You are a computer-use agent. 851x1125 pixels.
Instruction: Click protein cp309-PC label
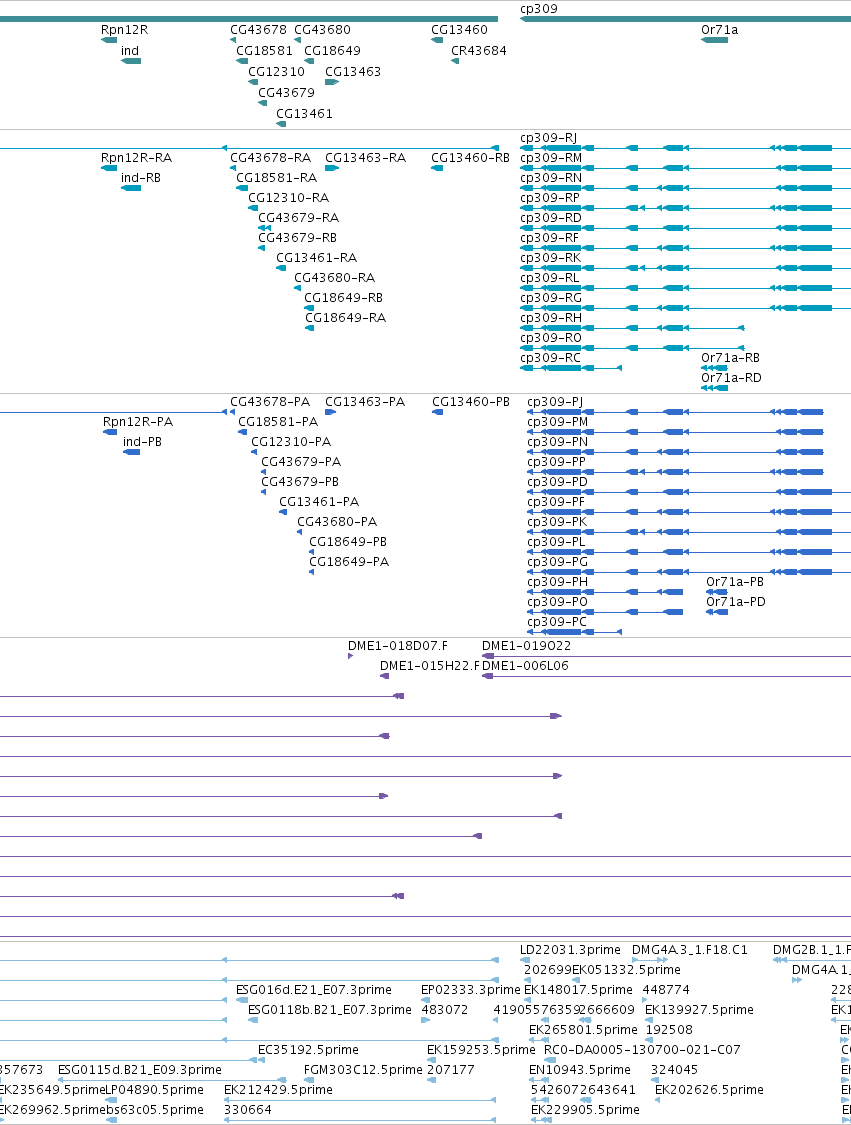tap(557, 622)
